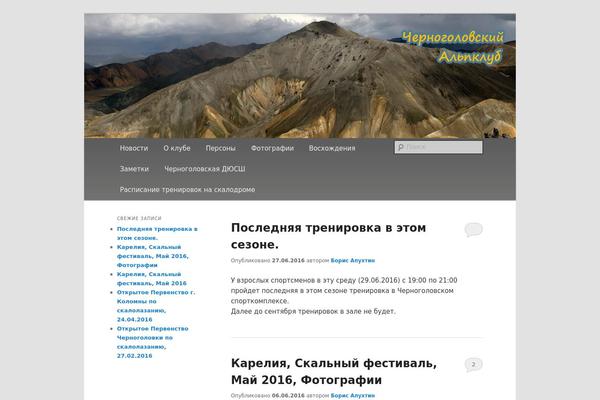Open the О клубе menu item
This screenshot has height=400, width=600.
coord(177,148)
